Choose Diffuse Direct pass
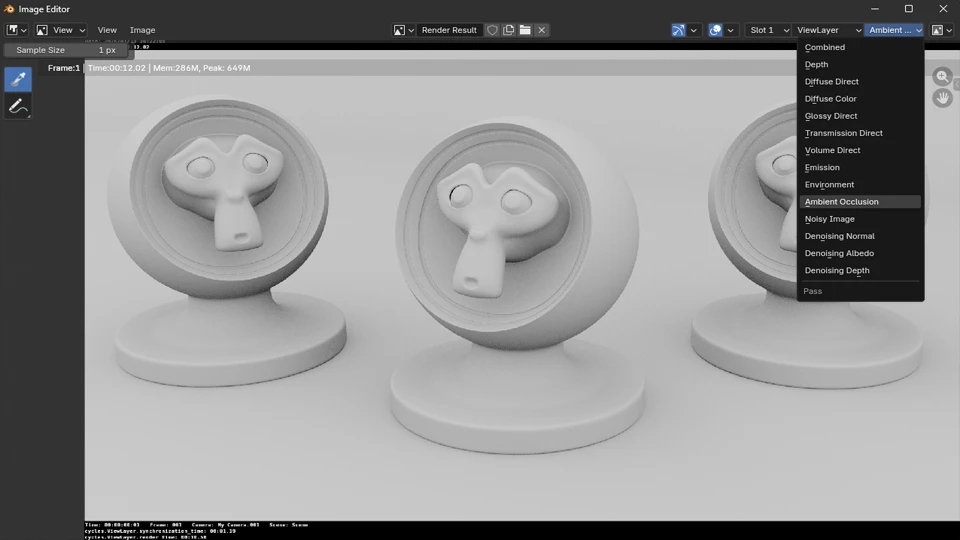 (x=860, y=81)
